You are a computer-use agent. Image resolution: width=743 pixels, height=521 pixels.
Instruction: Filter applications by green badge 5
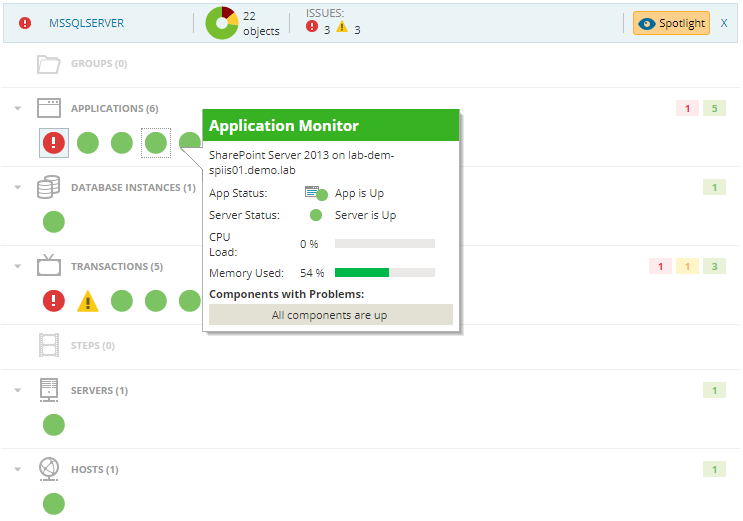[x=714, y=109]
